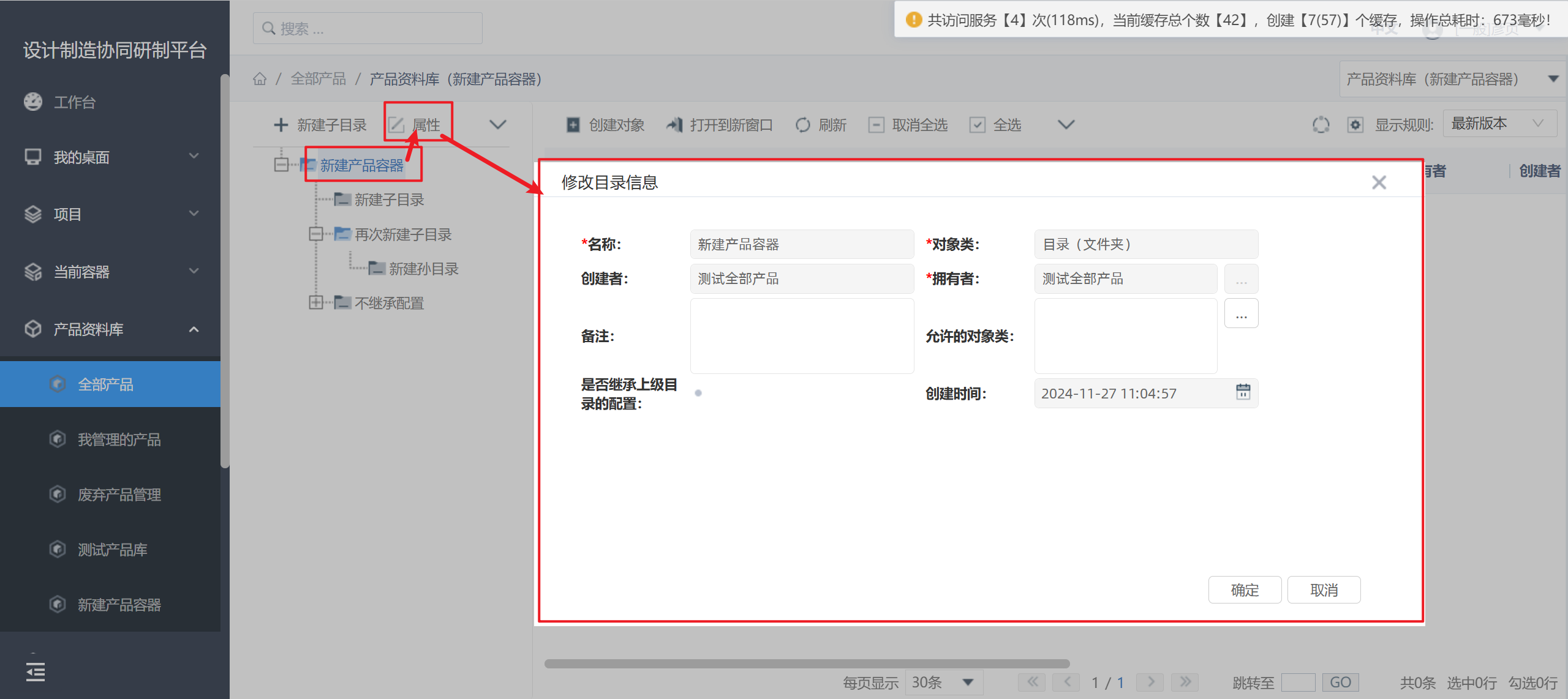Click the calendar icon in 创建时间 field

click(1243, 392)
